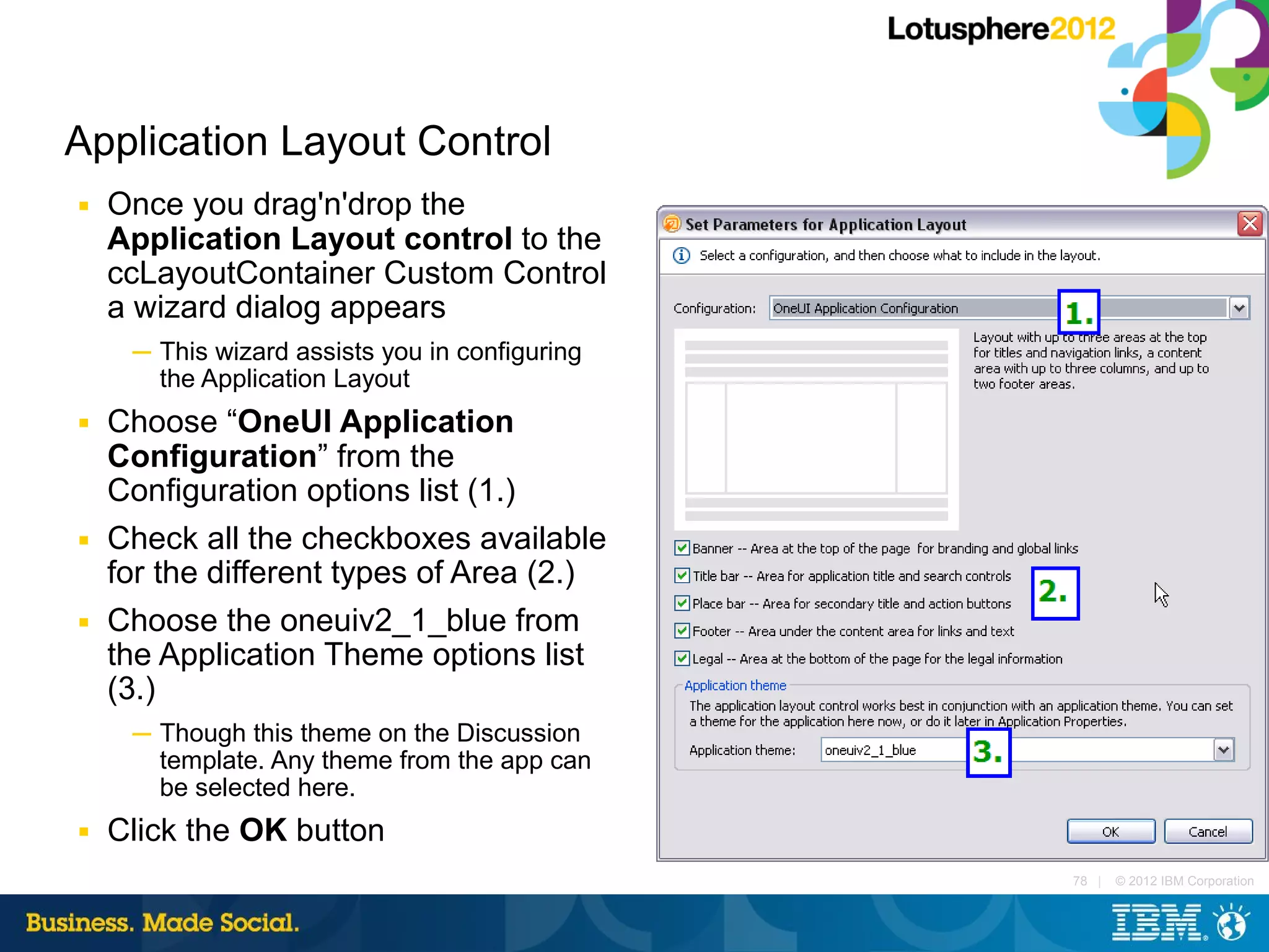
Task: Click 'Business. Made Social.' footer text
Action: [162, 922]
